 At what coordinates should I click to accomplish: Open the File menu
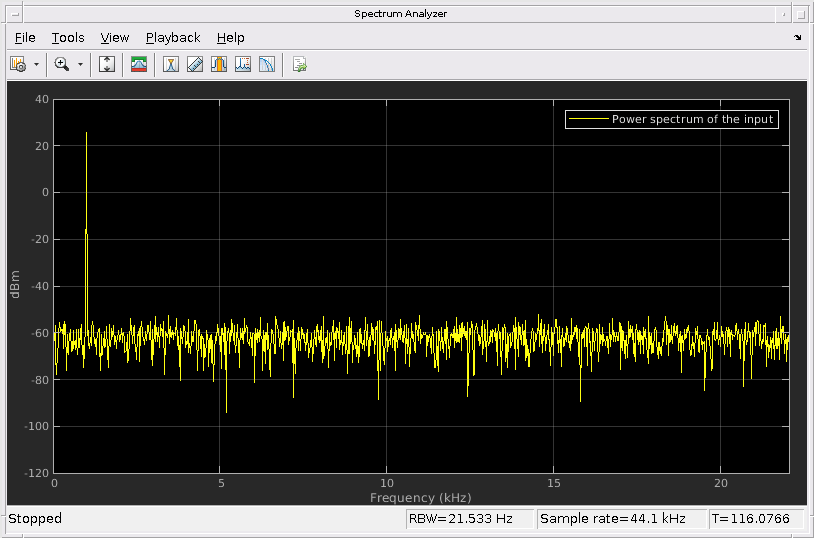(x=25, y=38)
